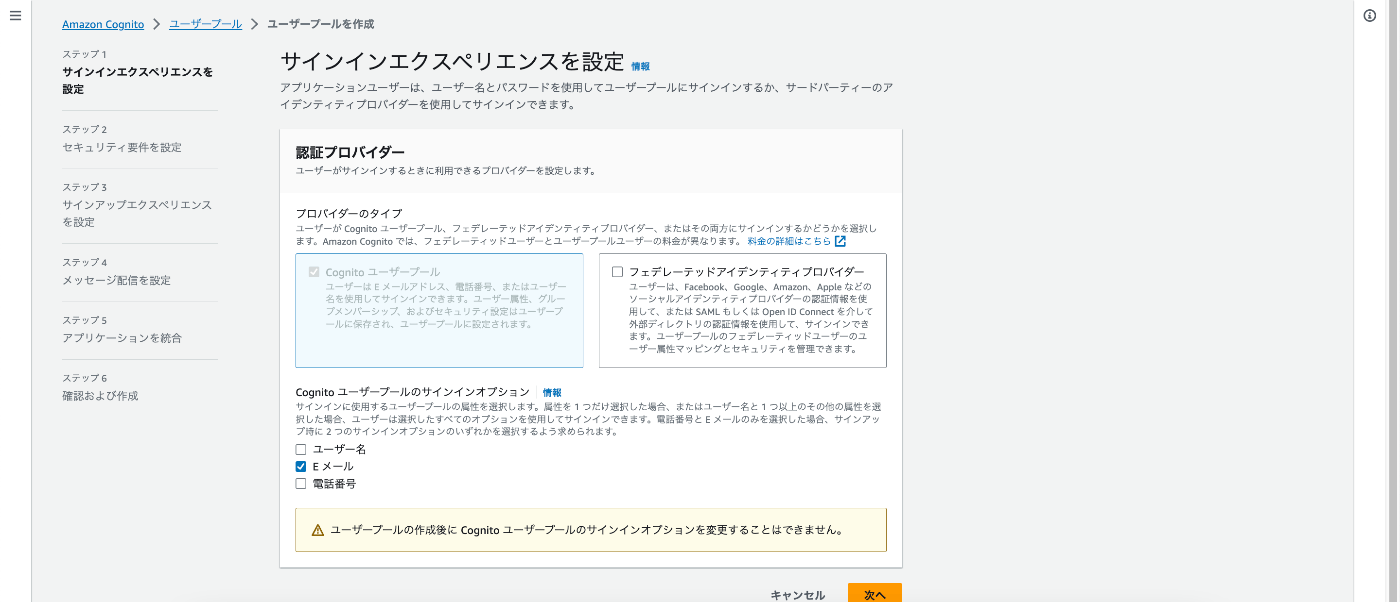Click the sign-in options warning message text
1400x602 pixels.
point(586,530)
